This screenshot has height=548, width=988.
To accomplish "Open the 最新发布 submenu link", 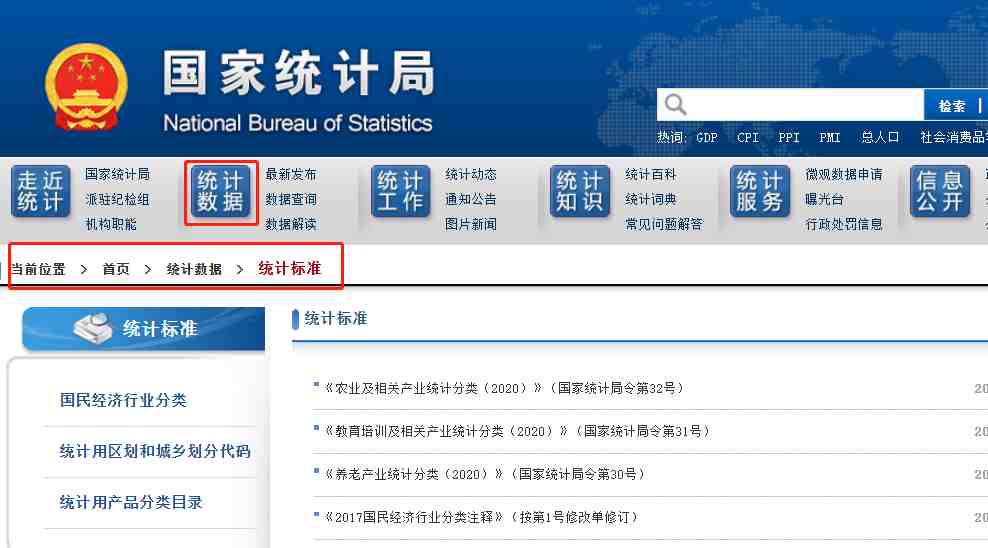I will click(x=291, y=174).
